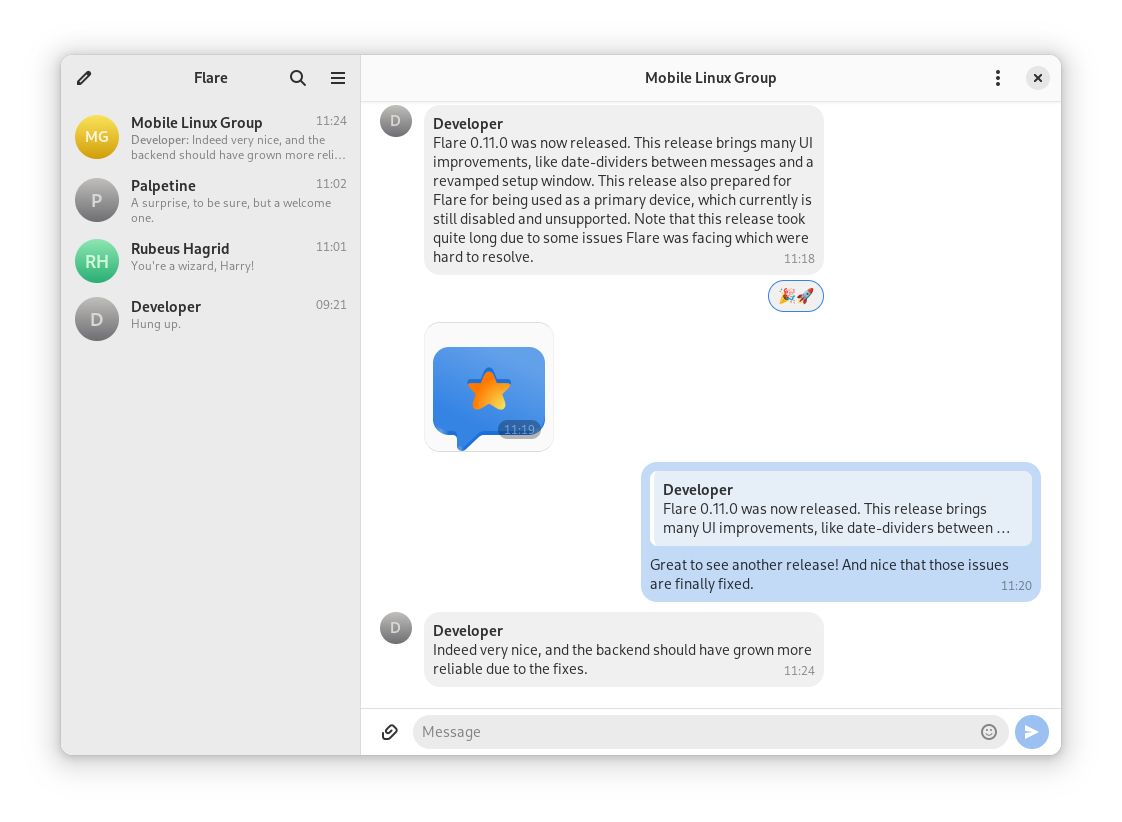Select the Developer conversation labeled 'Hung up.'
The height and width of the screenshot is (822, 1122).
[x=211, y=315]
